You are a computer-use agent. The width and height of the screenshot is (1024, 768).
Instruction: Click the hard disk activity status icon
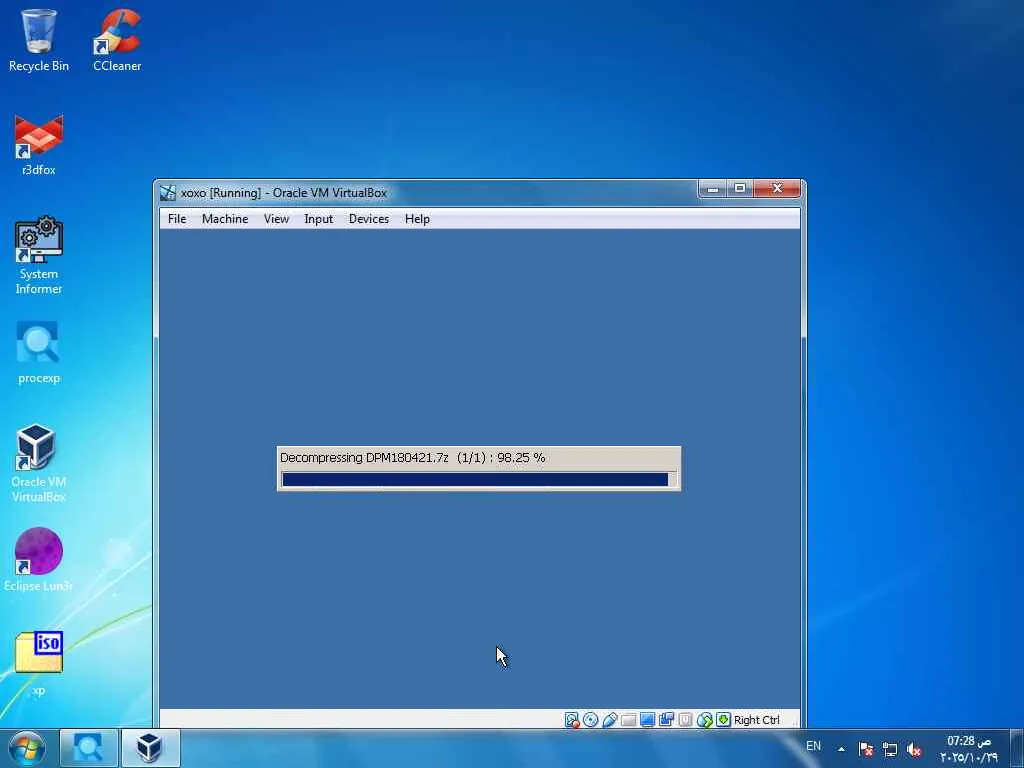point(571,720)
